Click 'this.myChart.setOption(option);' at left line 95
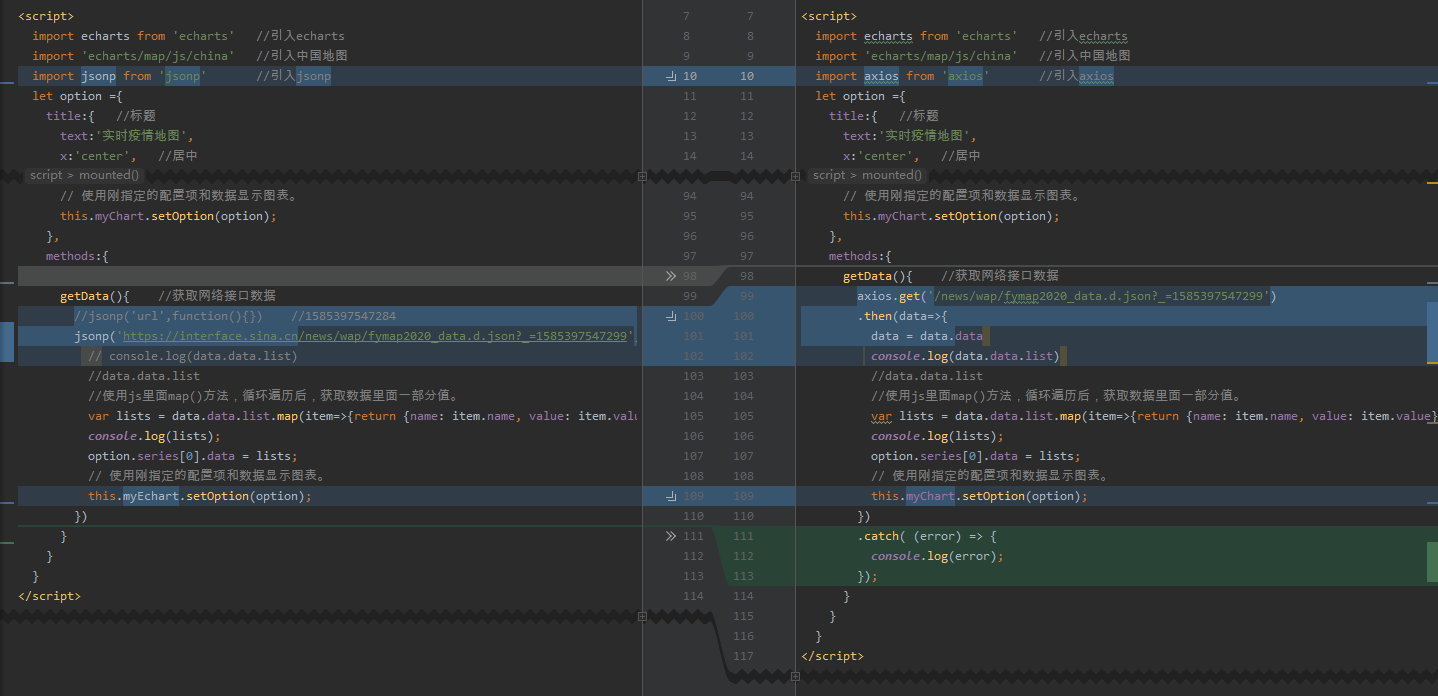 (168, 216)
